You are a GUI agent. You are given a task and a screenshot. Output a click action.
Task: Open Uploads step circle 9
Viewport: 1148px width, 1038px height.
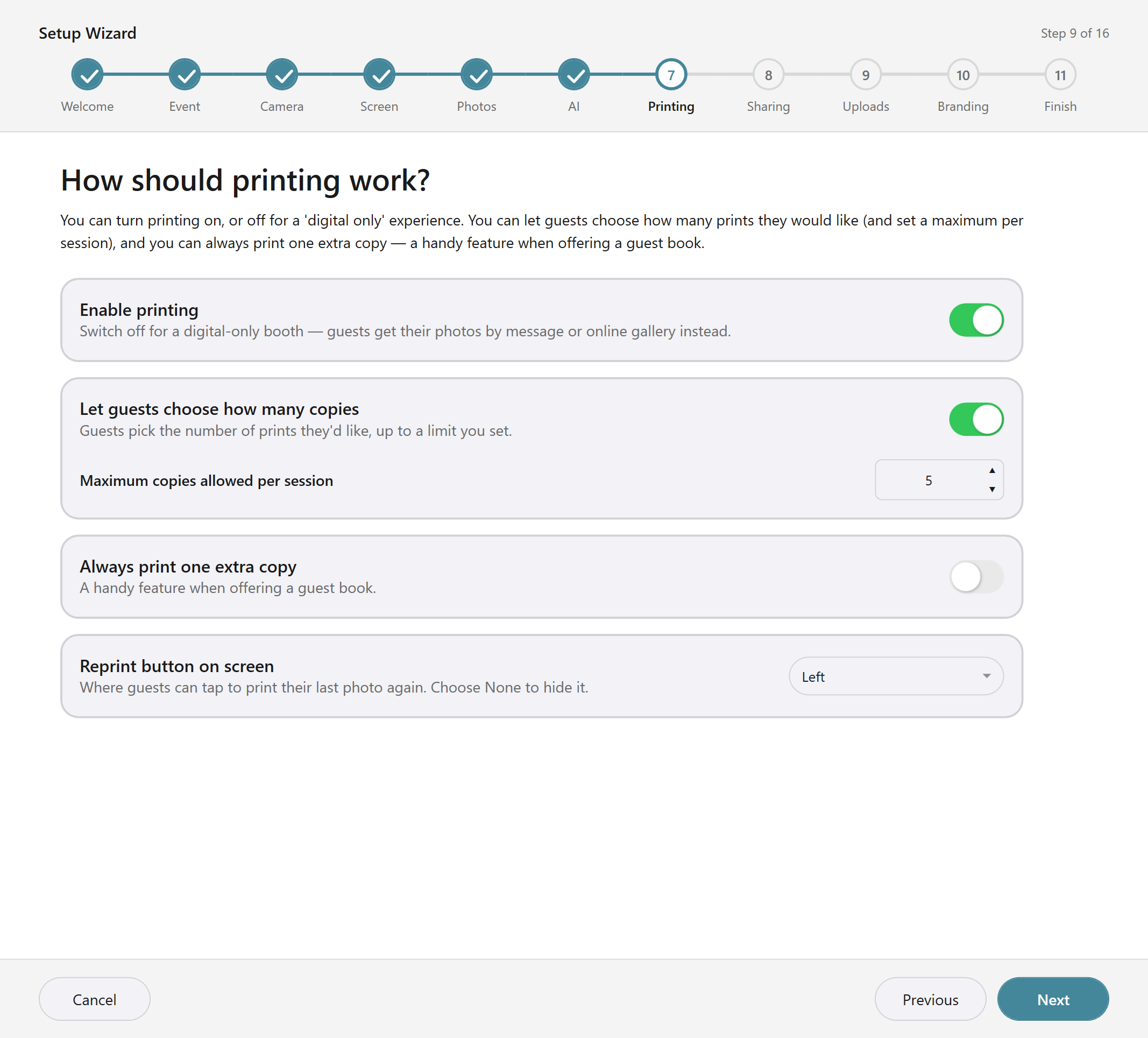pos(866,75)
